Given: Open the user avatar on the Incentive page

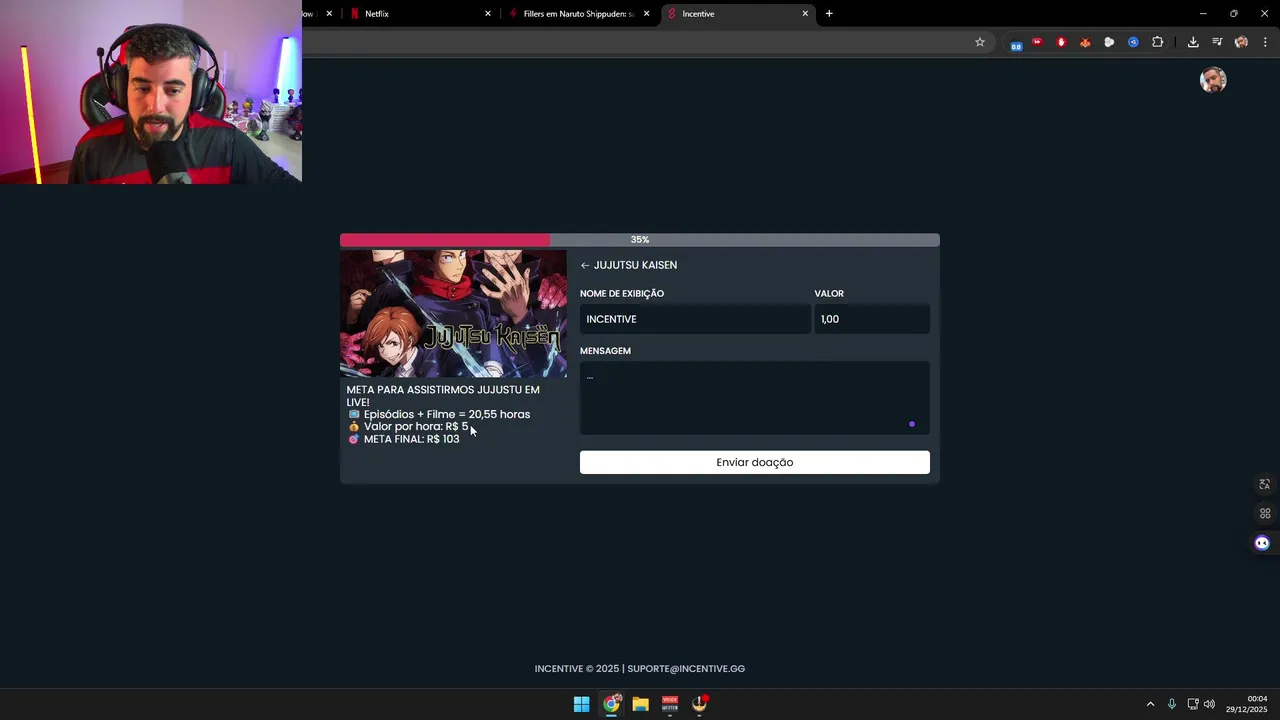Looking at the screenshot, I should pos(1213,80).
